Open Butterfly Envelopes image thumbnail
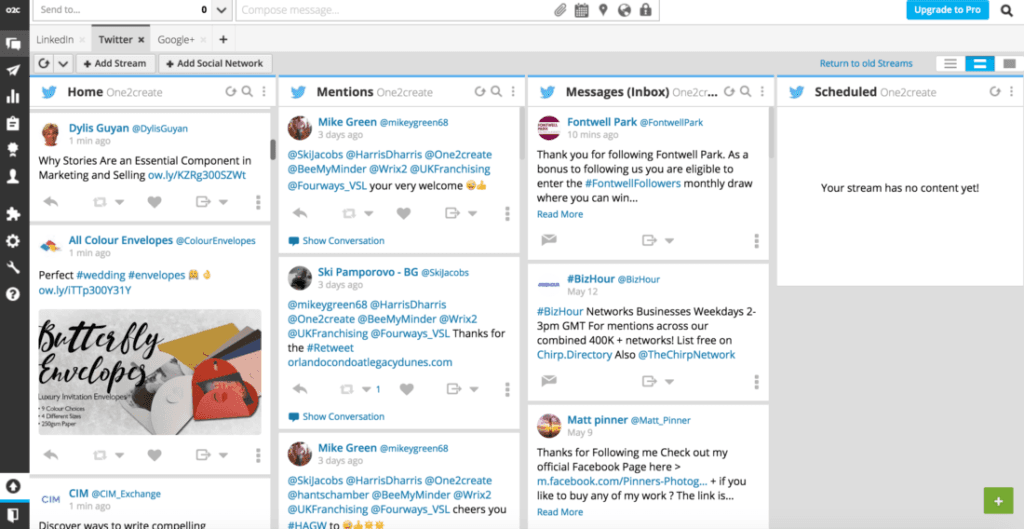 pyautogui.click(x=150, y=372)
